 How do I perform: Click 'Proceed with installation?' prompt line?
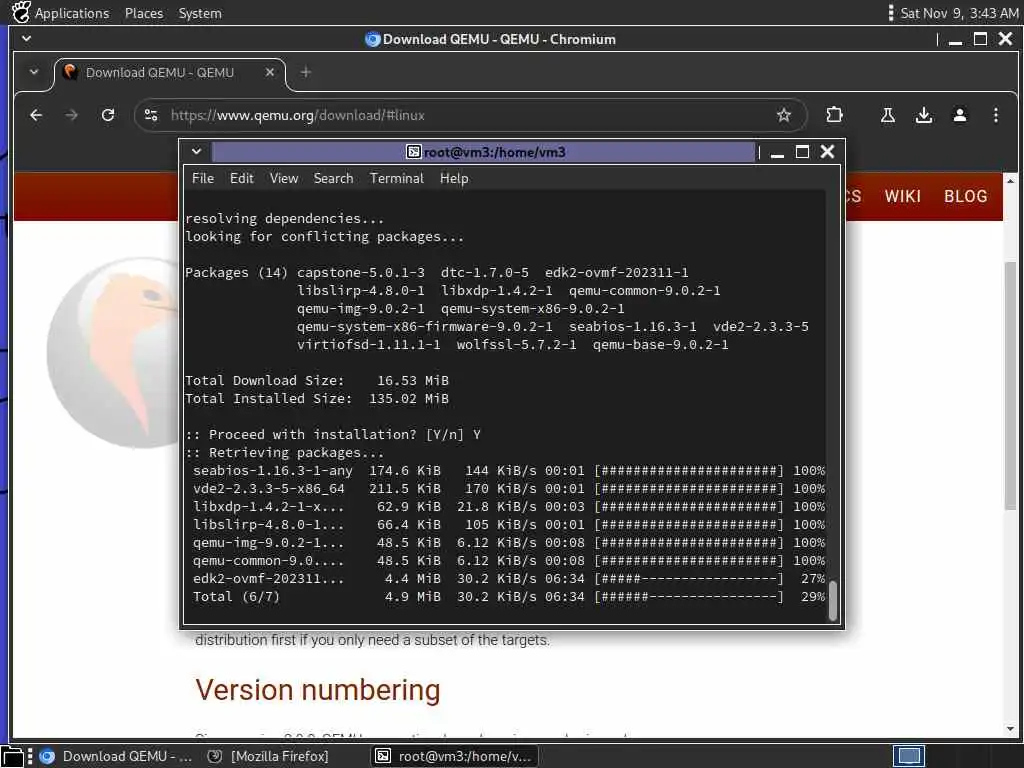pyautogui.click(x=333, y=435)
